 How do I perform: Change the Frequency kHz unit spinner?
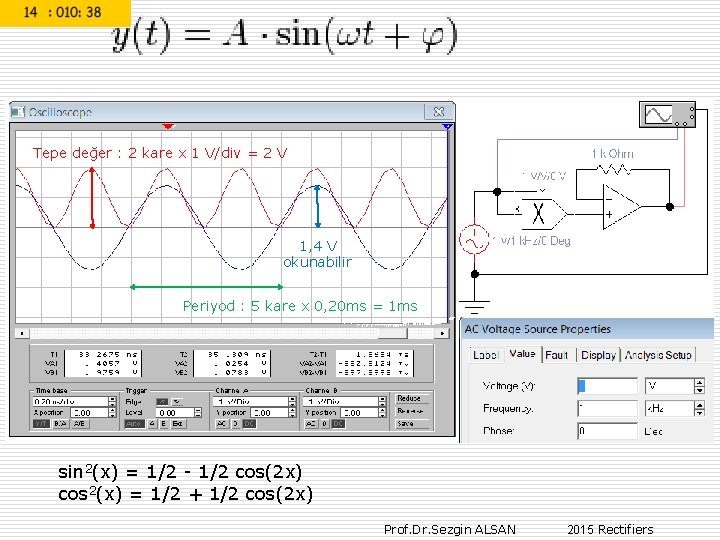699,408
